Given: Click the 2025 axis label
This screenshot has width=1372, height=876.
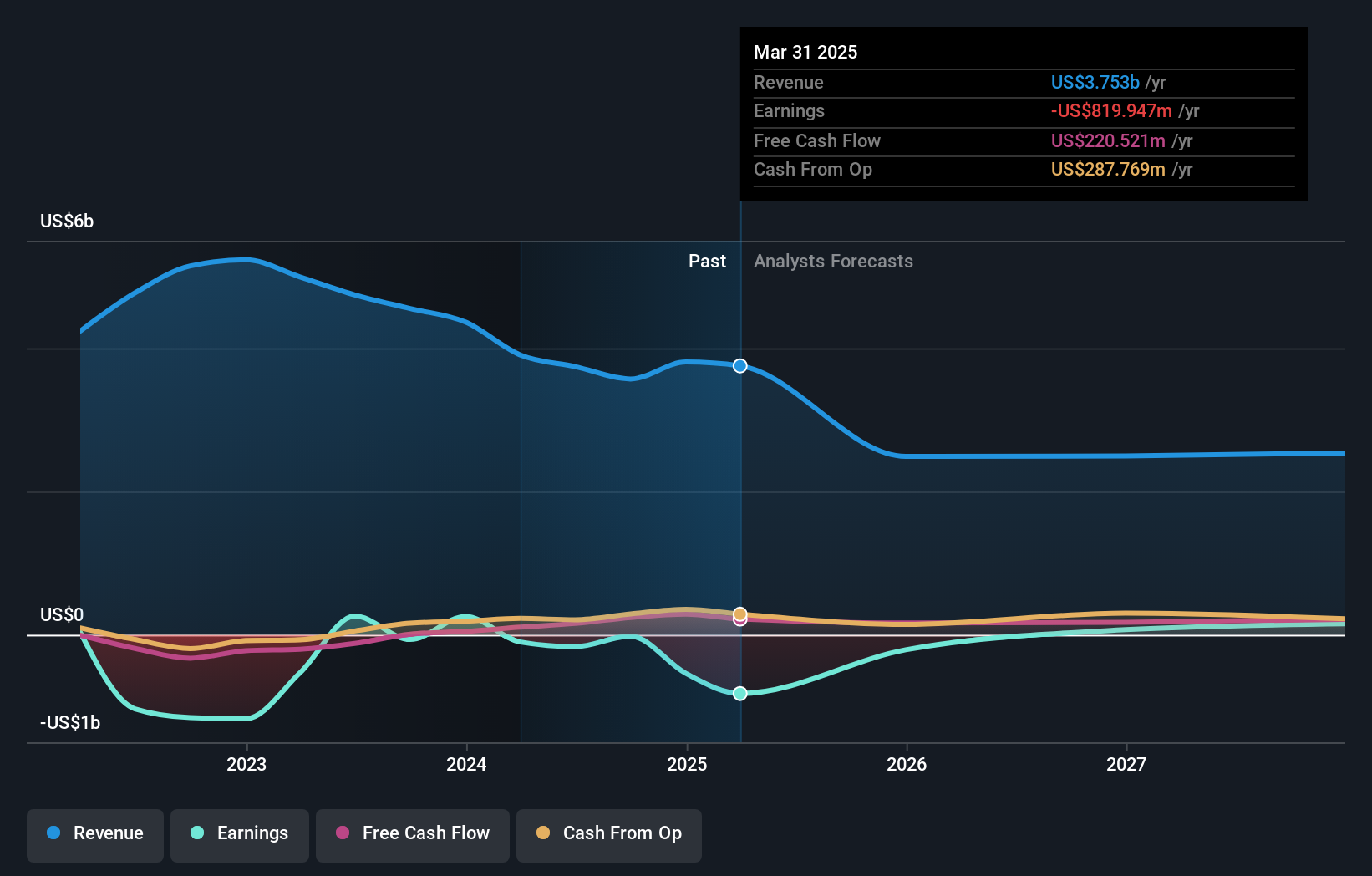Looking at the screenshot, I should (687, 764).
